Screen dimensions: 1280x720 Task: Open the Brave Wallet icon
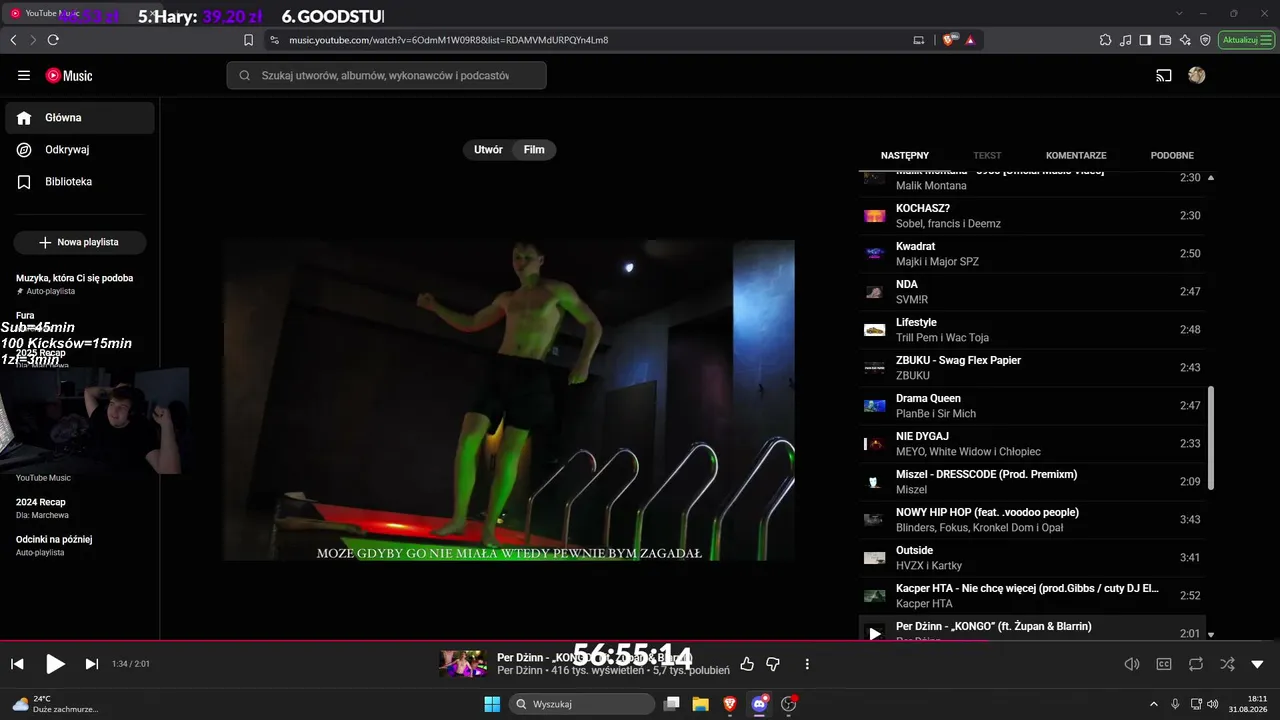click(x=1165, y=40)
